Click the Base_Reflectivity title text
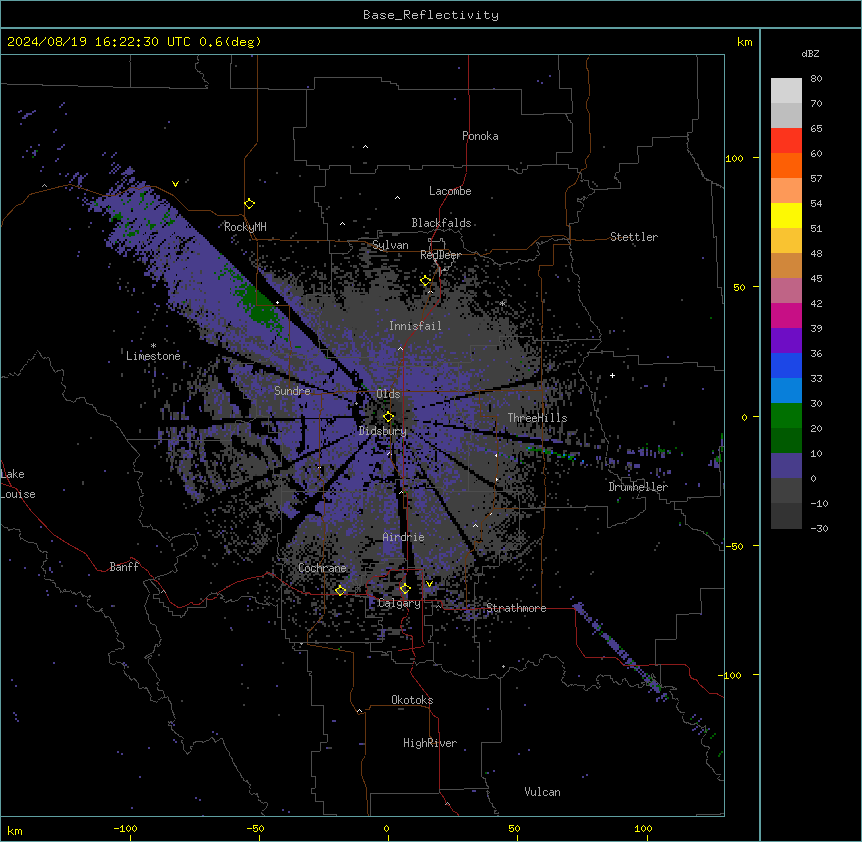The height and width of the screenshot is (842, 862). point(431,15)
